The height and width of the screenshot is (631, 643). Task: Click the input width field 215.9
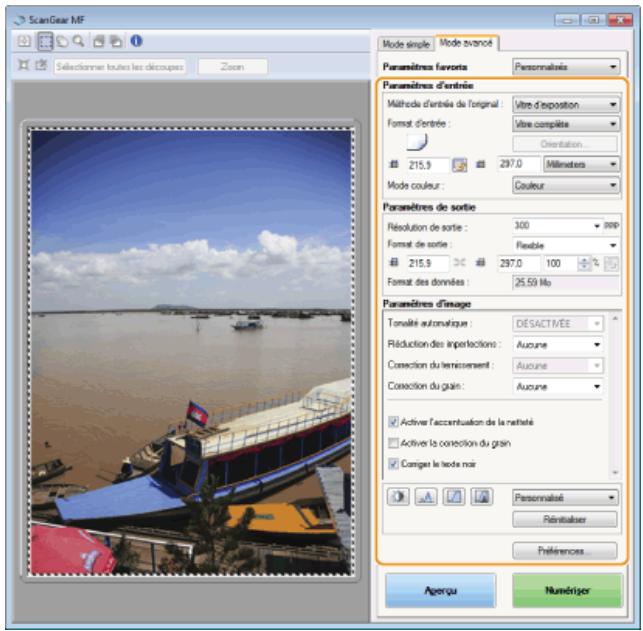point(429,165)
